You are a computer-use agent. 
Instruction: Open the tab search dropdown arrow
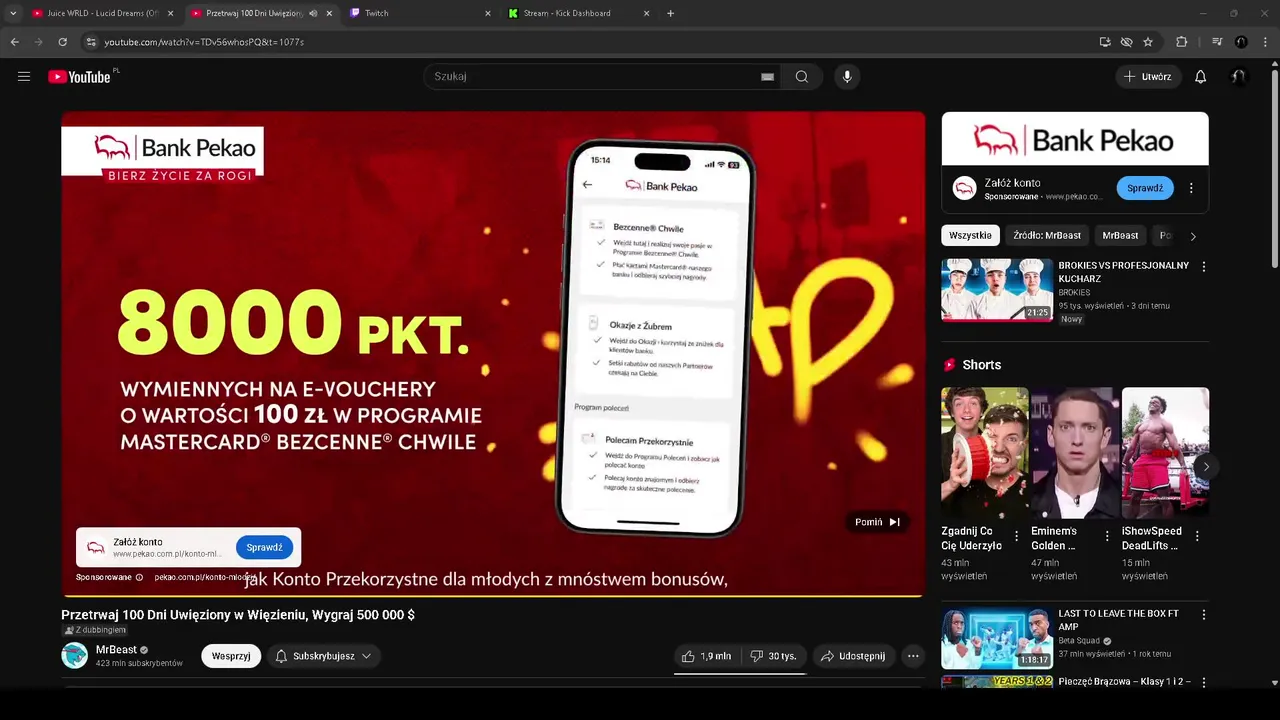pos(13,13)
